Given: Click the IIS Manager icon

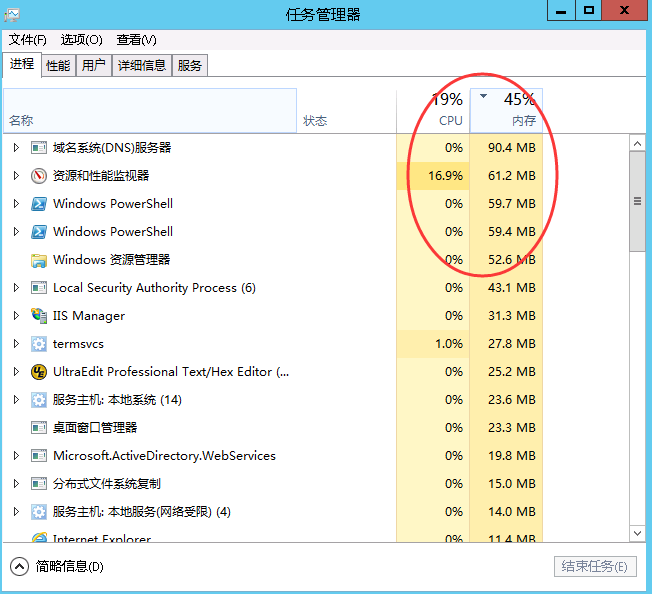Looking at the screenshot, I should (39, 316).
